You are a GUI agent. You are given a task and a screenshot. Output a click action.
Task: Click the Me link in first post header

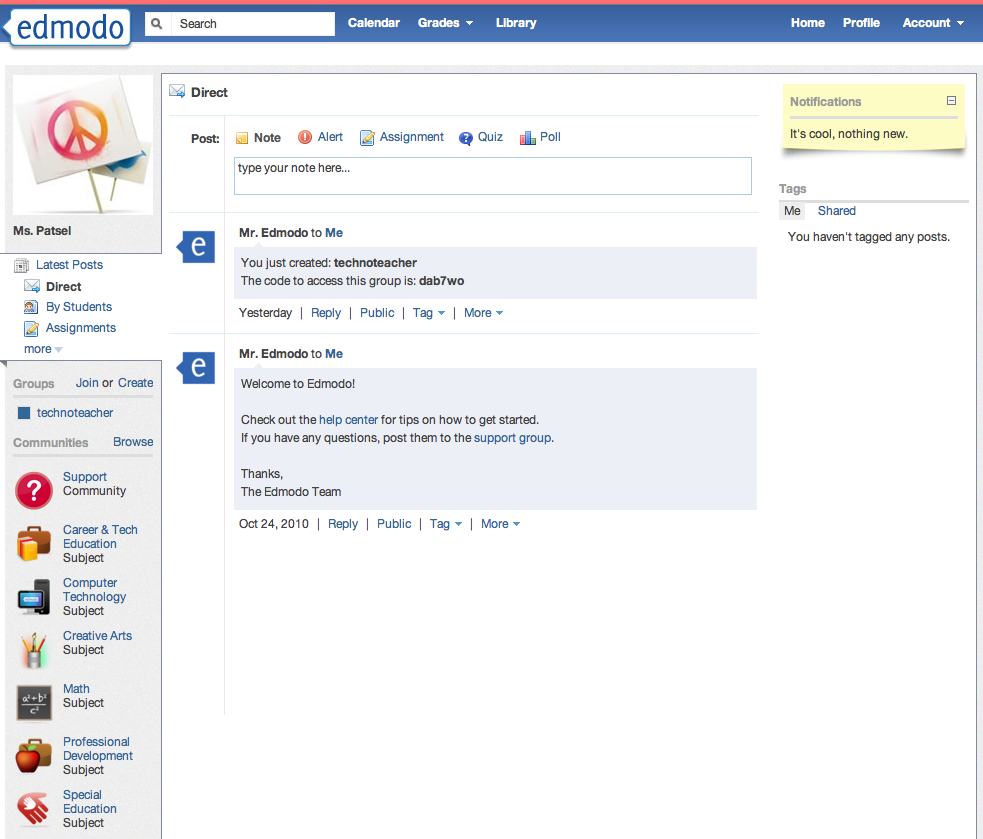point(334,233)
